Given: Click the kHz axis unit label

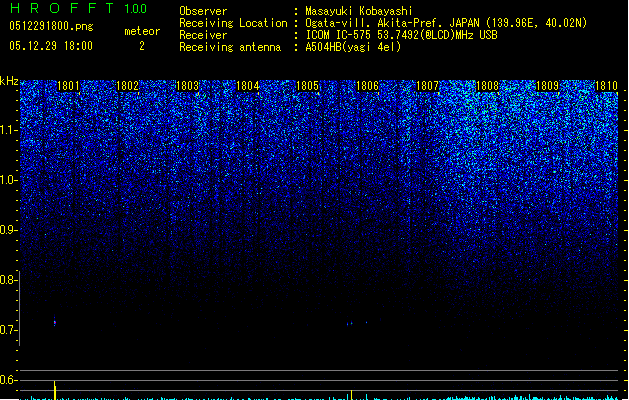Looking at the screenshot, I should (9, 81).
